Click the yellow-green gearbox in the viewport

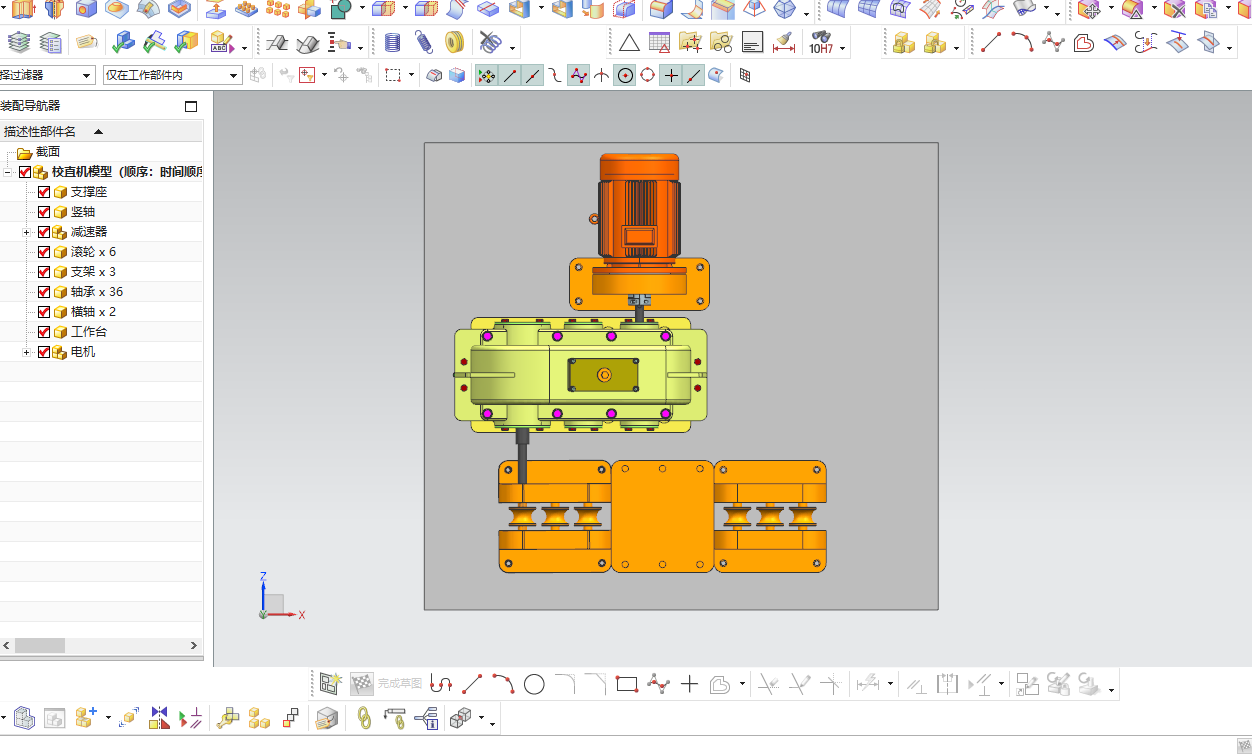580,373
